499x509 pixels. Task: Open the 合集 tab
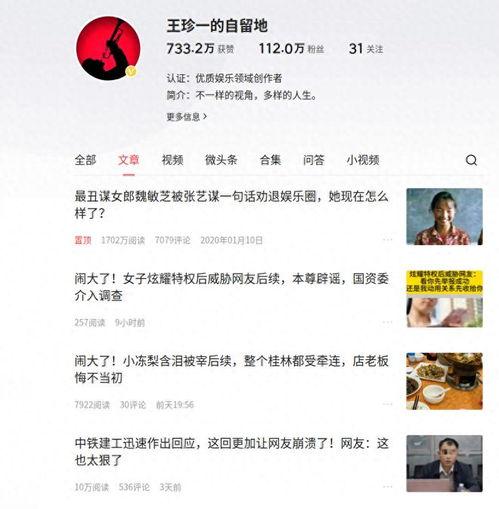270,160
